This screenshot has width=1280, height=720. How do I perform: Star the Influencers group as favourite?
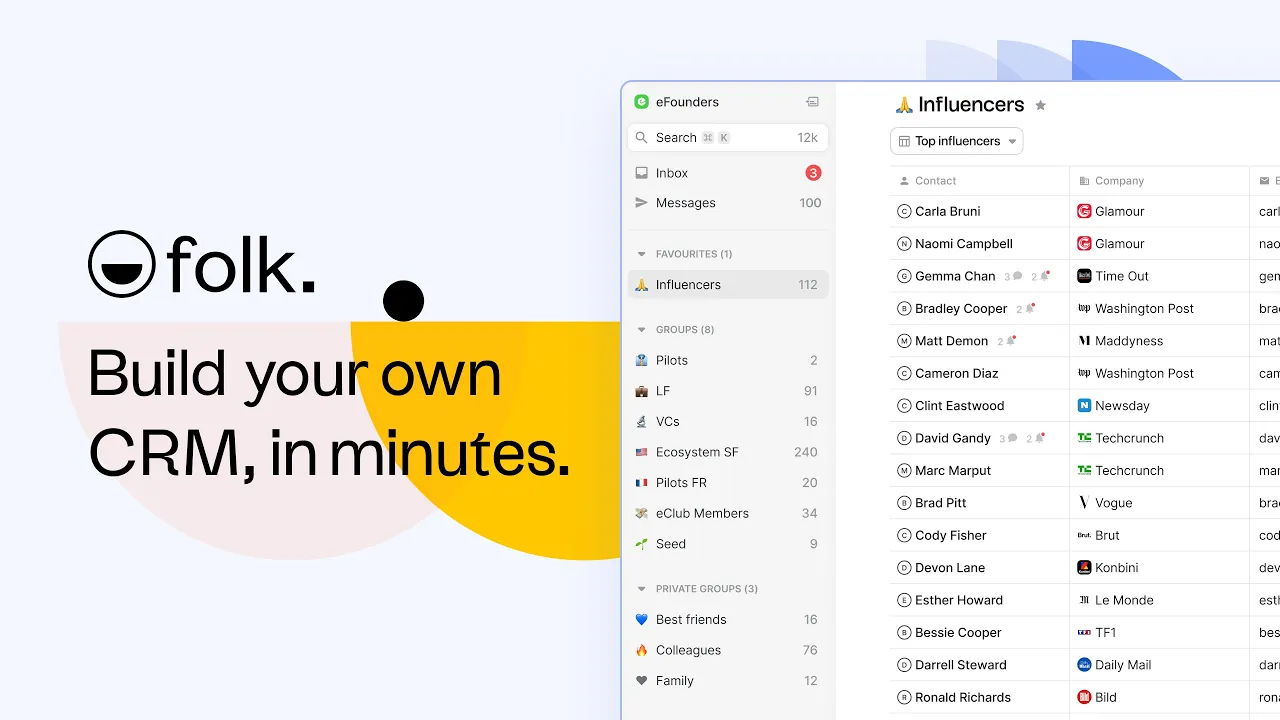[1040, 105]
